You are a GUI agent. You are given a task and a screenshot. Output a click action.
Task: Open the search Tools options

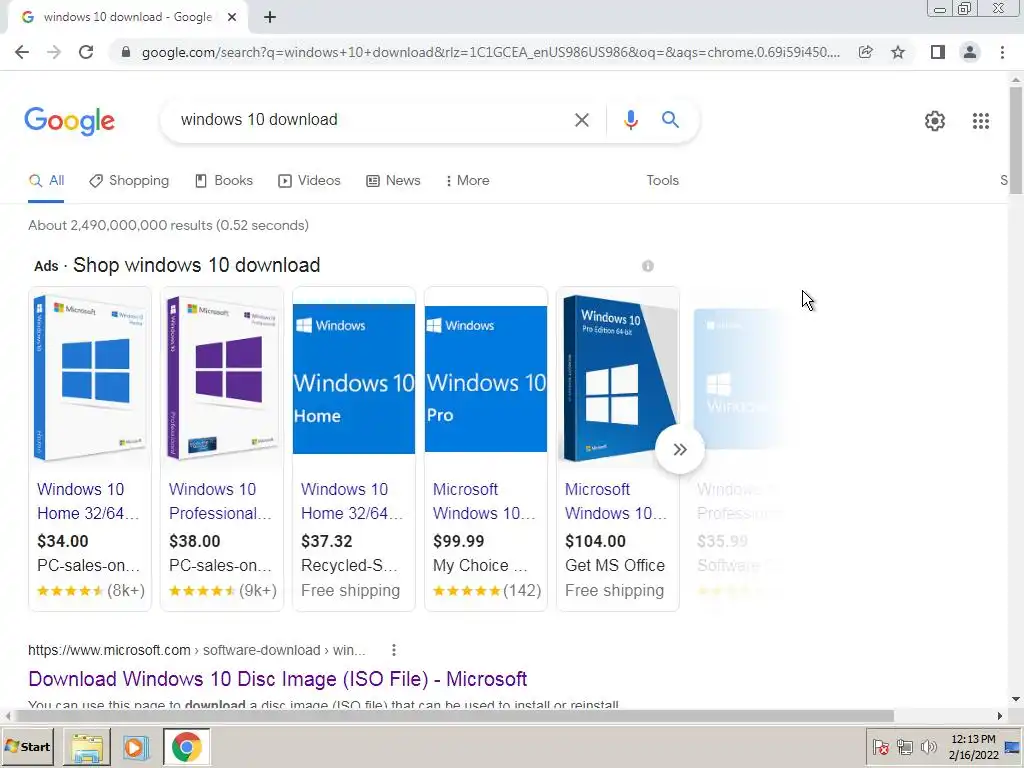coord(662,181)
